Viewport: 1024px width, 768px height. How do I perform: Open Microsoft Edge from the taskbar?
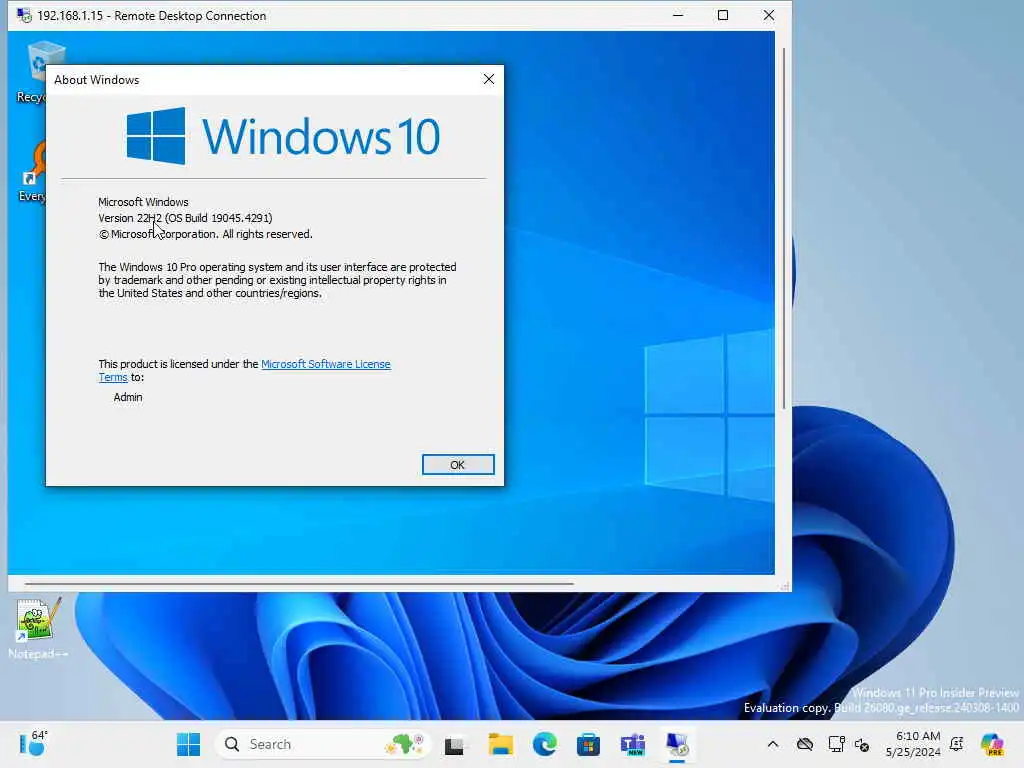coord(545,744)
